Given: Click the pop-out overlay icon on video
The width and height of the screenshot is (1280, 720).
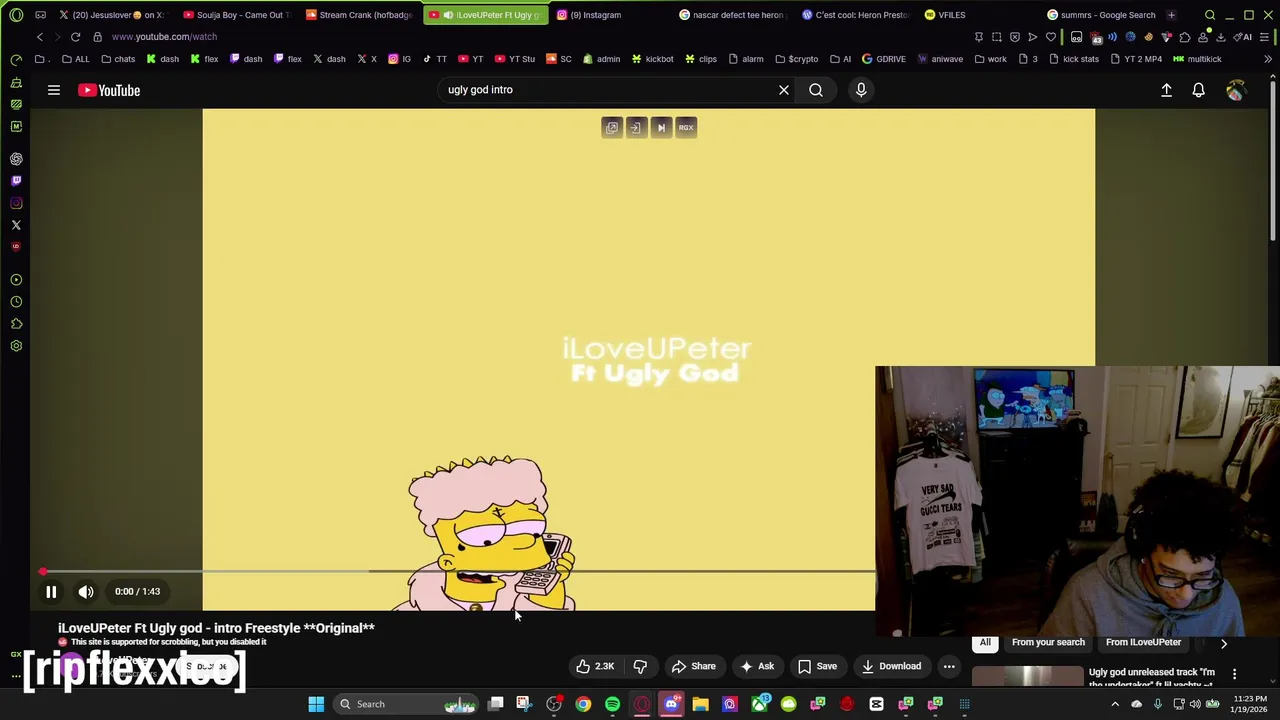Looking at the screenshot, I should [611, 127].
